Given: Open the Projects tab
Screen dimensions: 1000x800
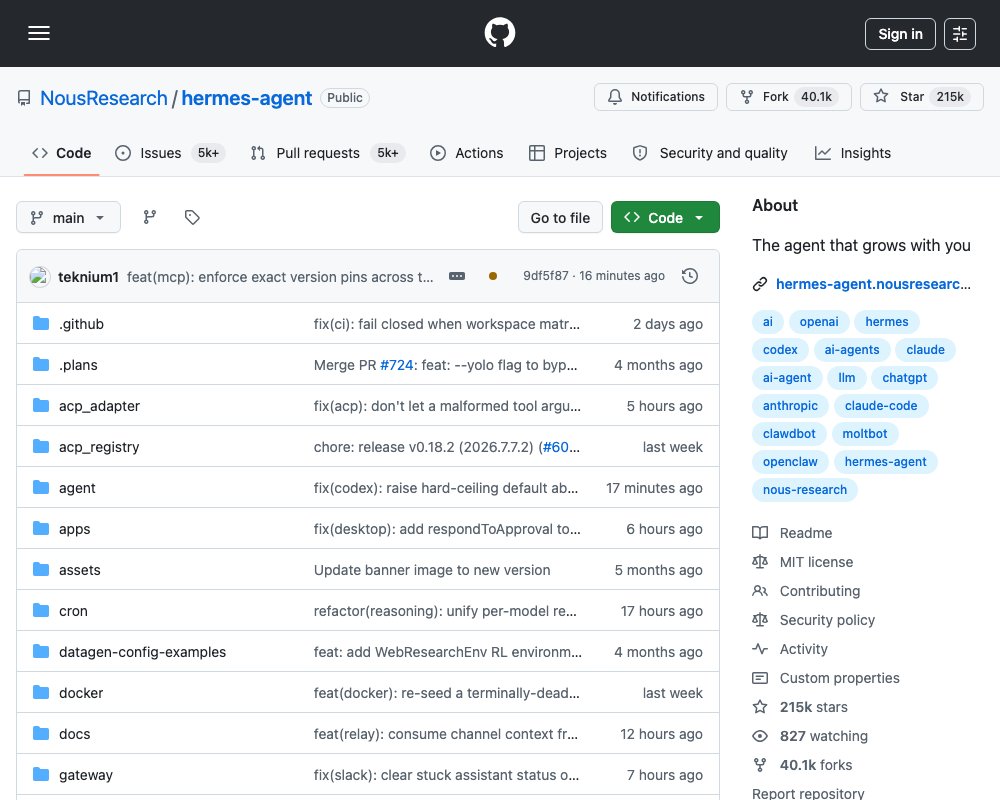Looking at the screenshot, I should pos(568,153).
